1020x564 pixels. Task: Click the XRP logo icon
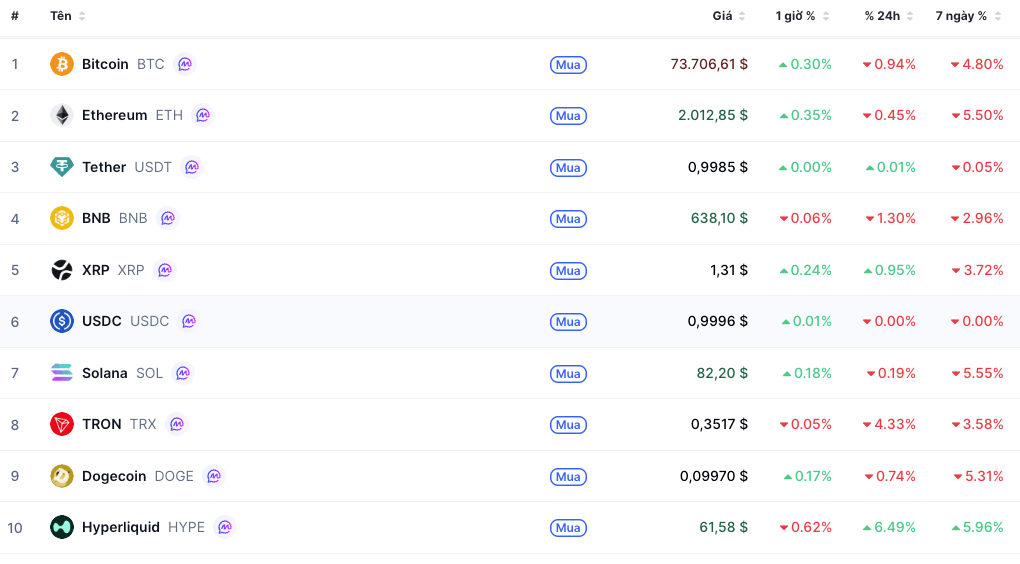click(62, 269)
